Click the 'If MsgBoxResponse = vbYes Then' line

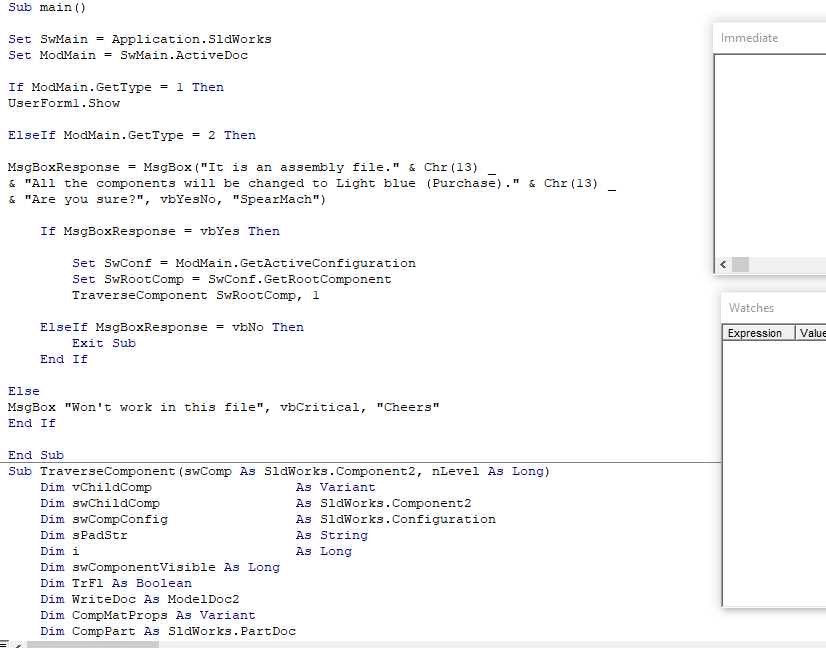(x=160, y=231)
